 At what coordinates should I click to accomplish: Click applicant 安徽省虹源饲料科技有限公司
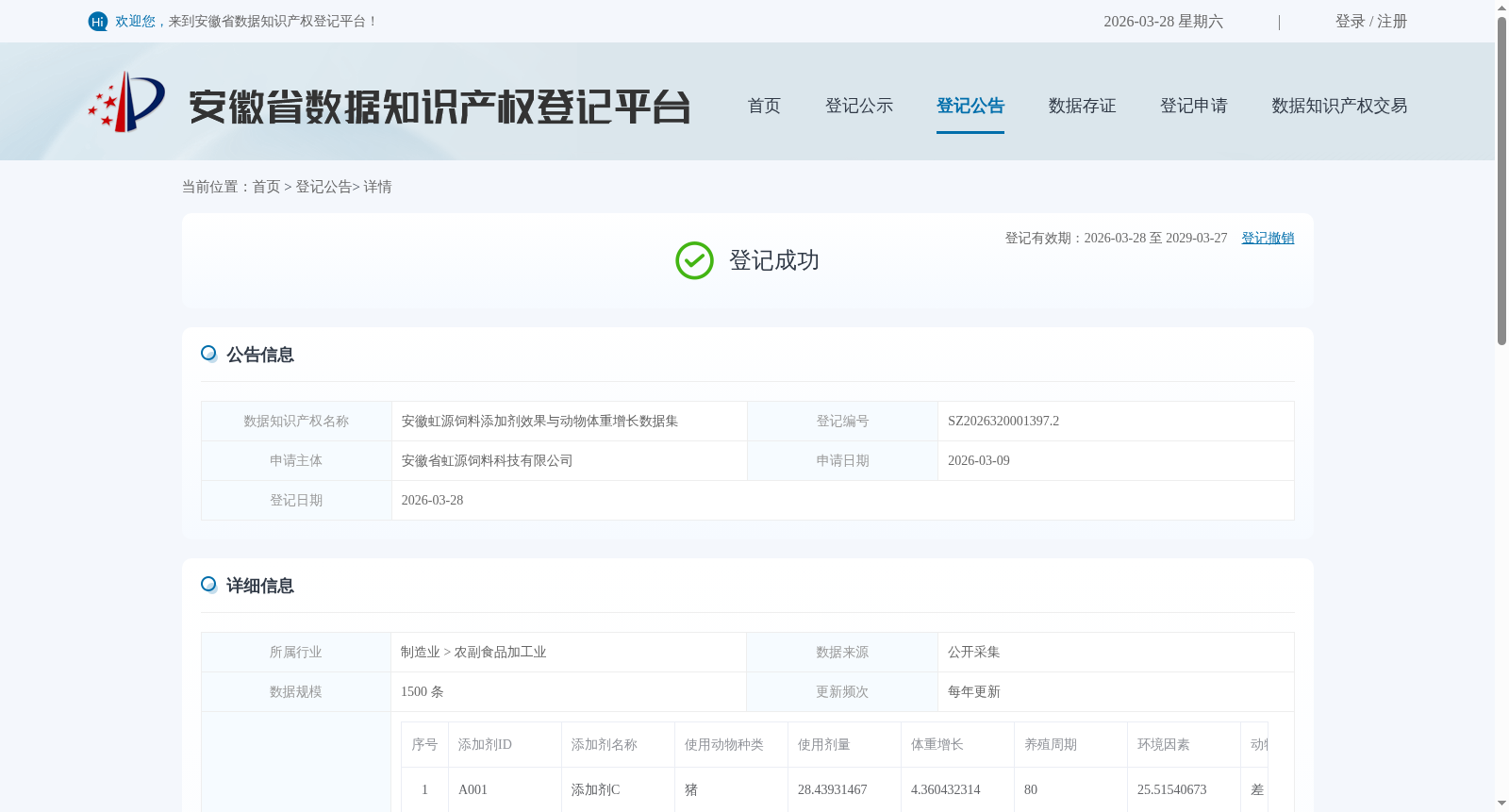487,460
